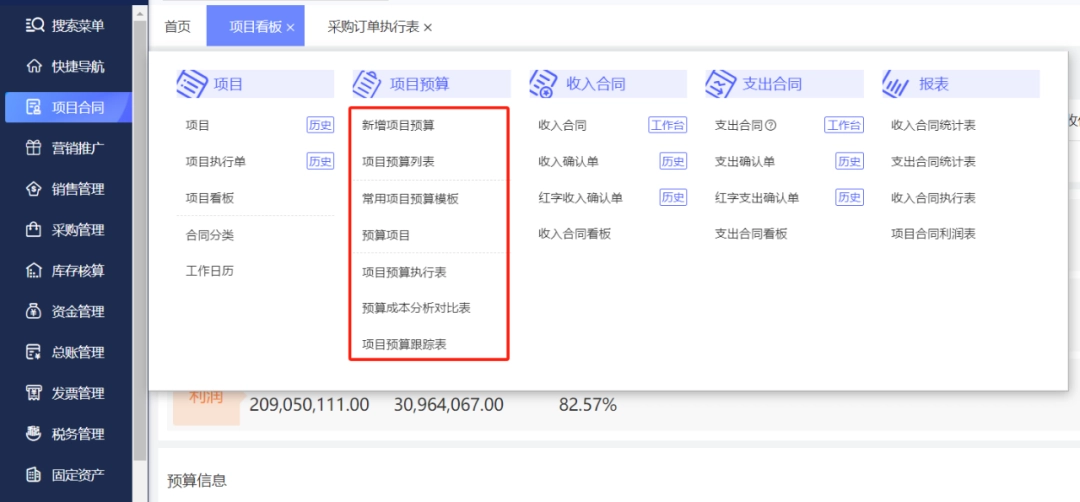Open 采购管理 bag icon in sidebar

34,229
